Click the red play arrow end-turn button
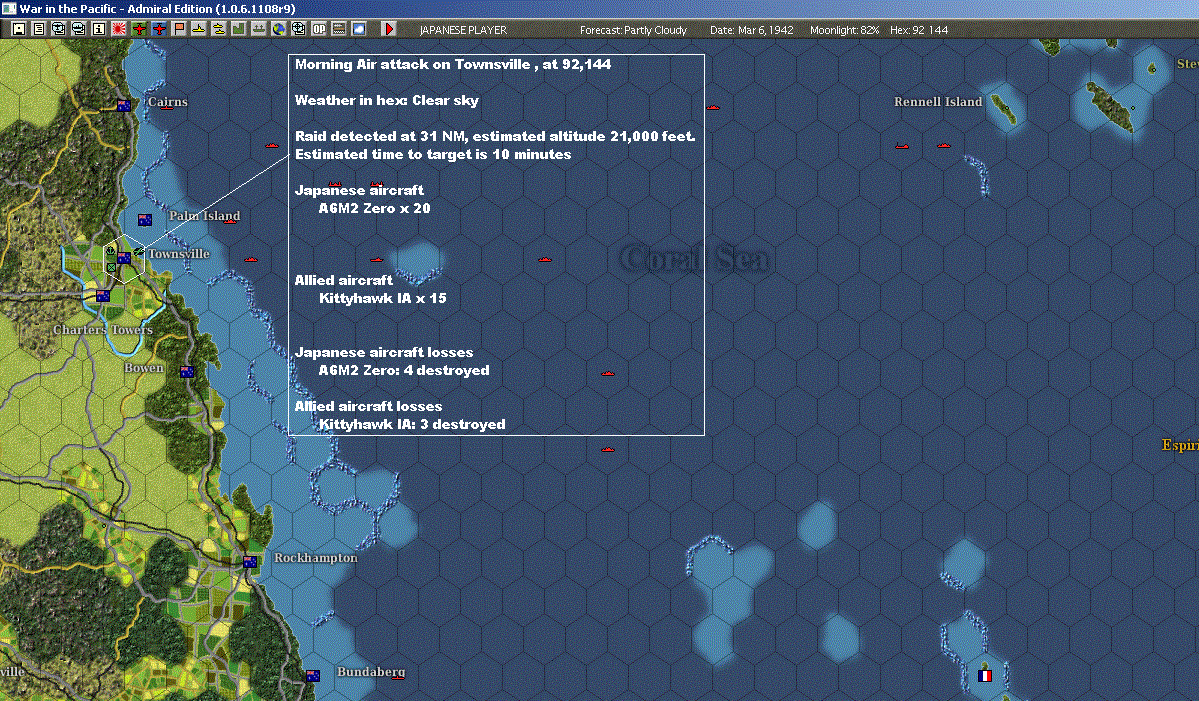The height and width of the screenshot is (701, 1199). click(388, 29)
